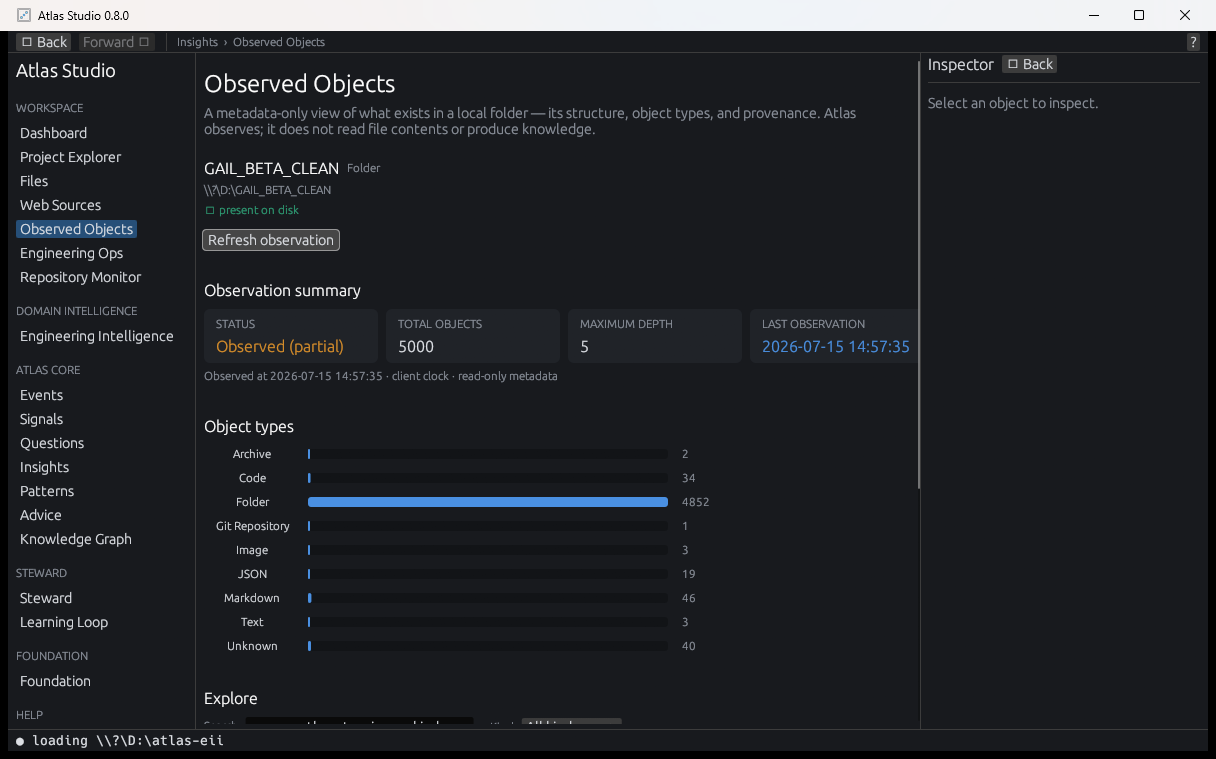Click the Explore section heading

point(231,698)
